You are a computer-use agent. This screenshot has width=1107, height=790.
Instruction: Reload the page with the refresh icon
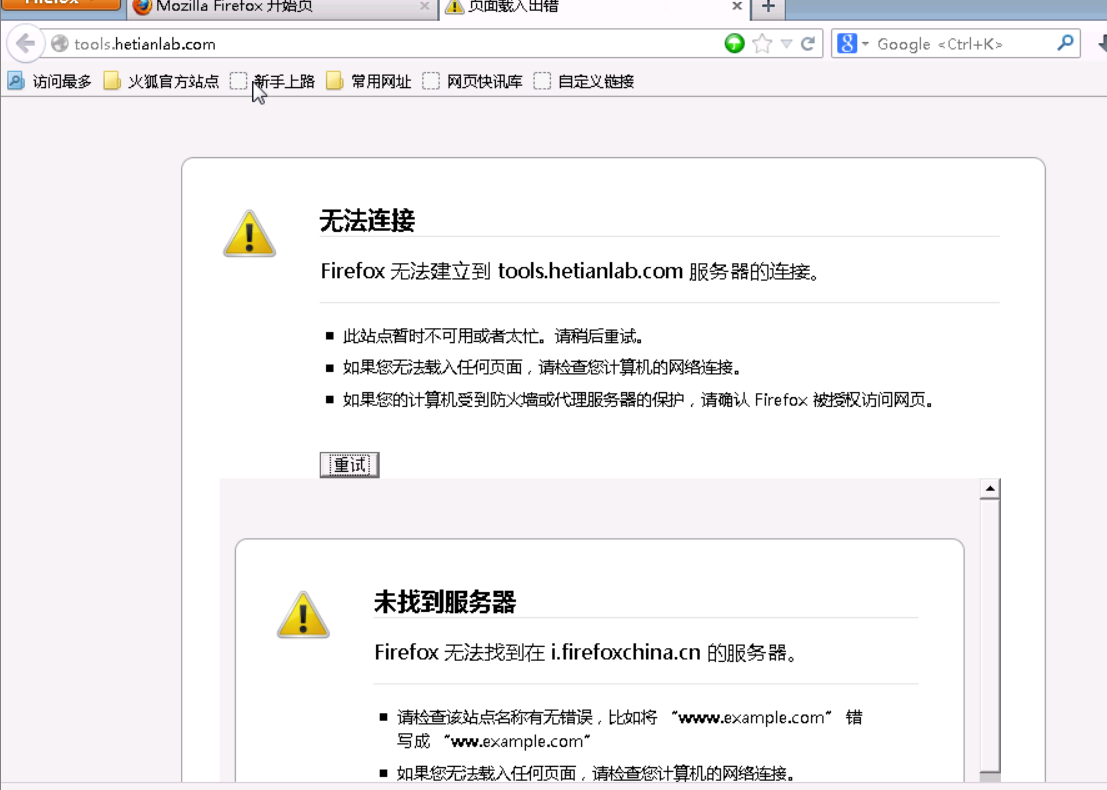[x=808, y=44]
